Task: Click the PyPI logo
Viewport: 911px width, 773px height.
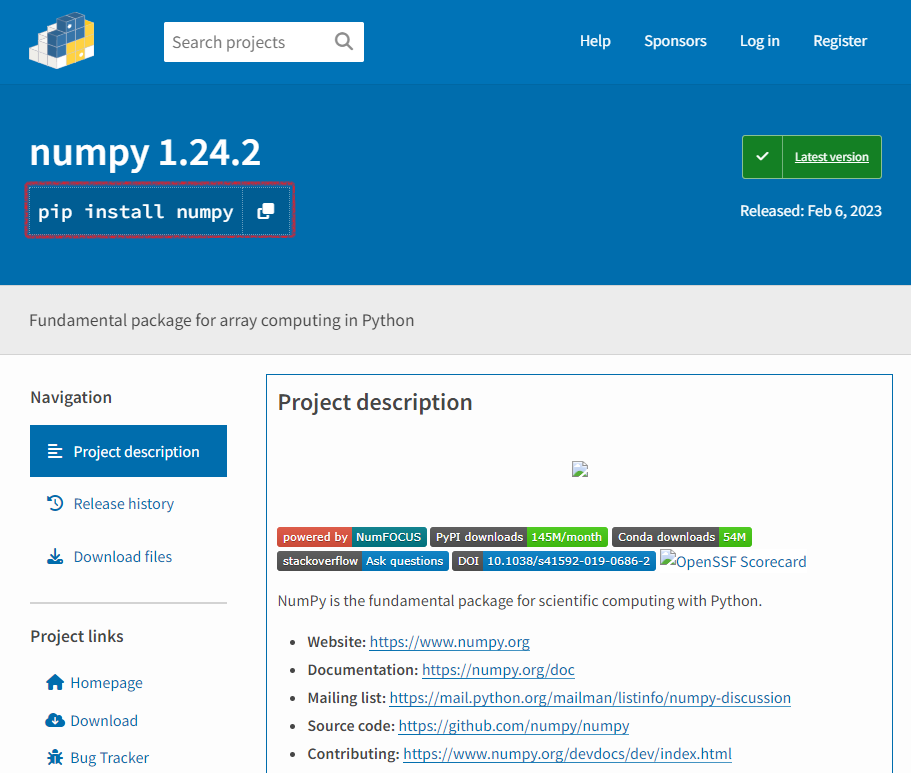Action: [62, 41]
